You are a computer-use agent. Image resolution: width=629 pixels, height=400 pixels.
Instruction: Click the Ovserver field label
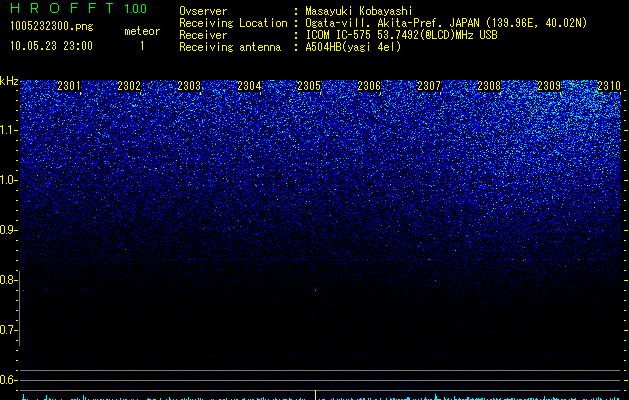pos(203,11)
